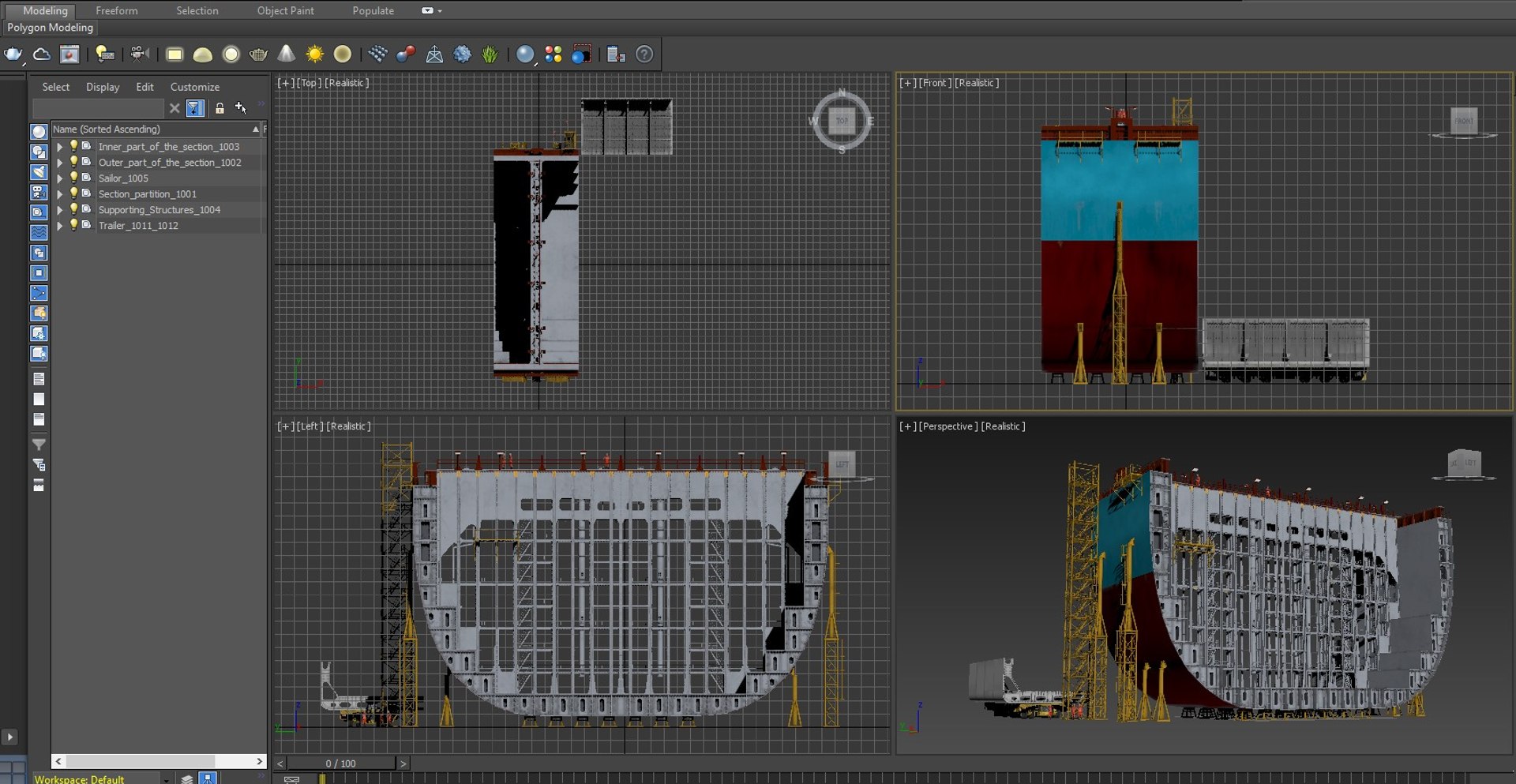This screenshot has height=784, width=1516.
Task: Click the four colored balls icon
Action: pyautogui.click(x=553, y=54)
